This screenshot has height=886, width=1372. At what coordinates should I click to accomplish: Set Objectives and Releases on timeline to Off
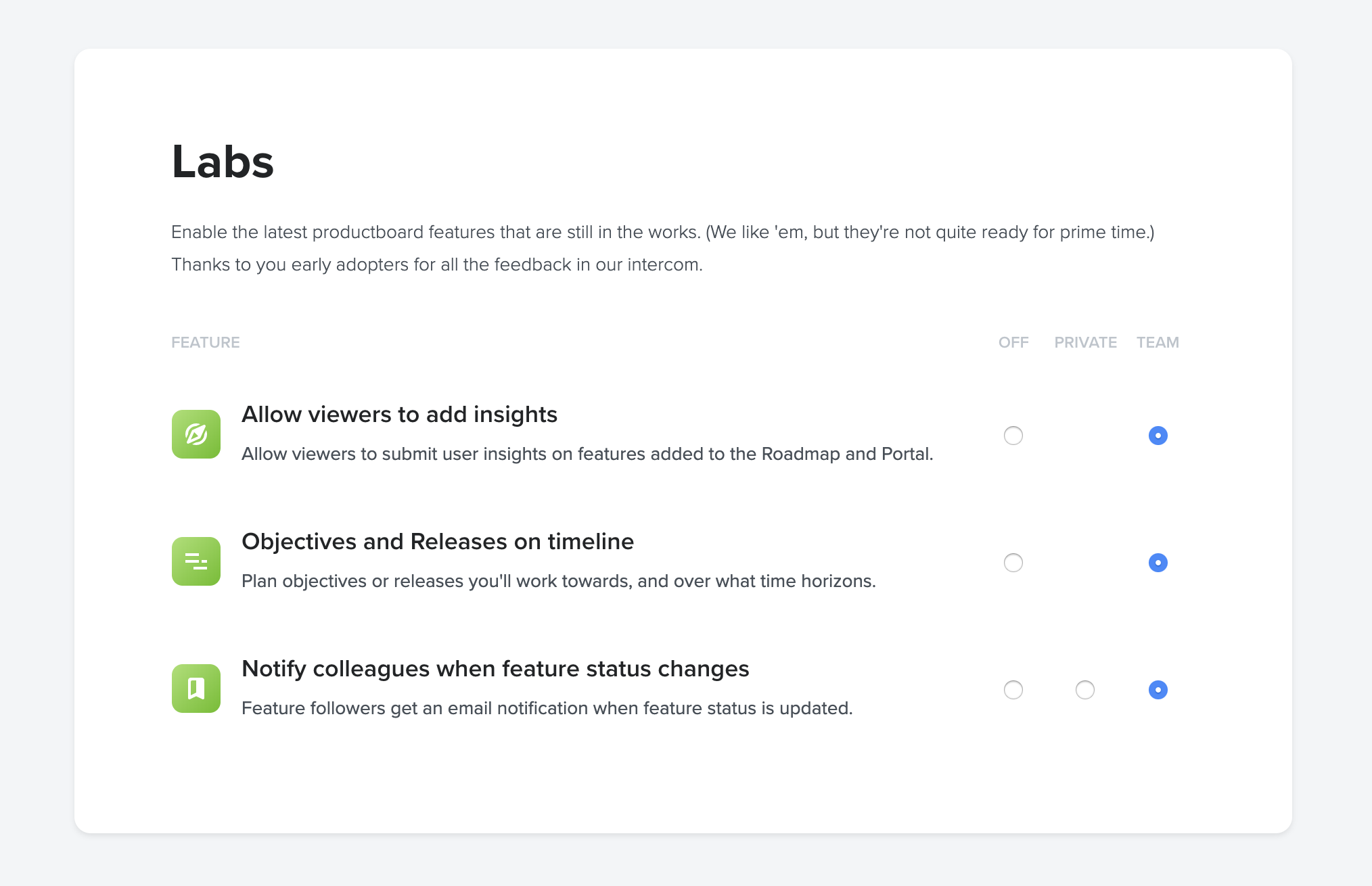[1013, 563]
